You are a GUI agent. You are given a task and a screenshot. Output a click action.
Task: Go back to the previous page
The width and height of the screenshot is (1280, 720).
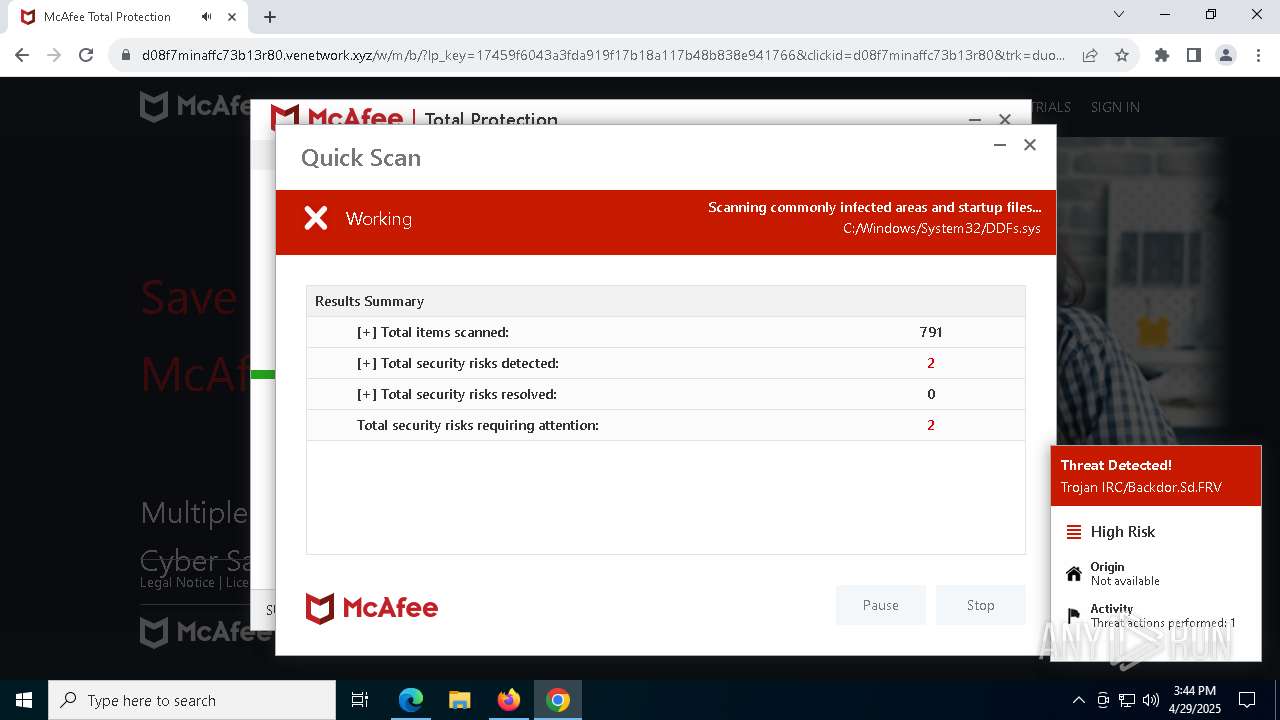pos(22,55)
